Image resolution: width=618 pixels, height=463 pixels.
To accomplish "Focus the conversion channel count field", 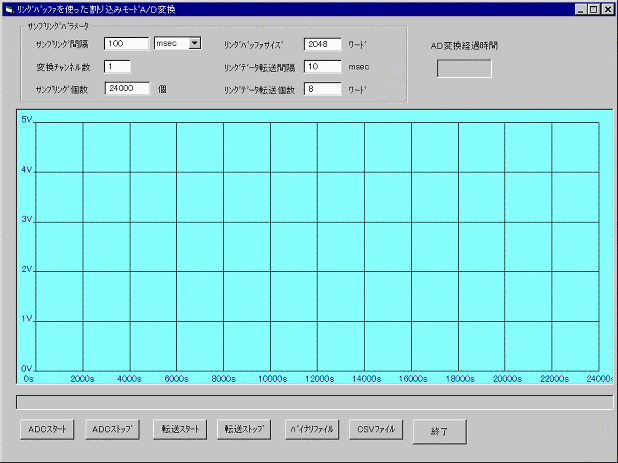I will click(116, 67).
